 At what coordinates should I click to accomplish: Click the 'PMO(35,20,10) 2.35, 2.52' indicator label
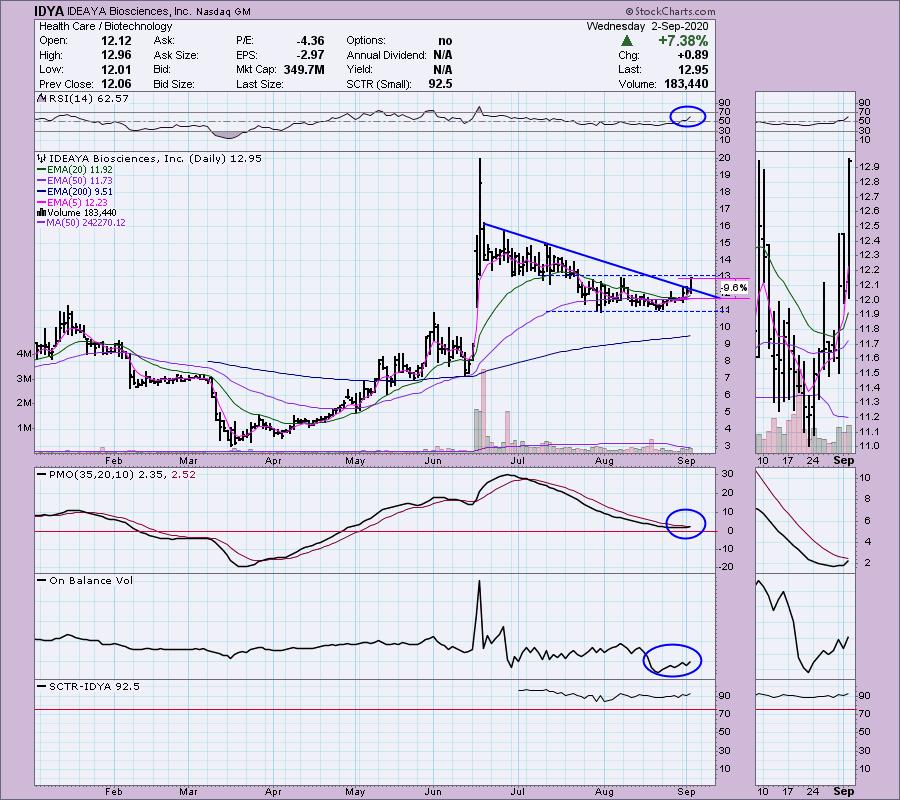coord(122,475)
